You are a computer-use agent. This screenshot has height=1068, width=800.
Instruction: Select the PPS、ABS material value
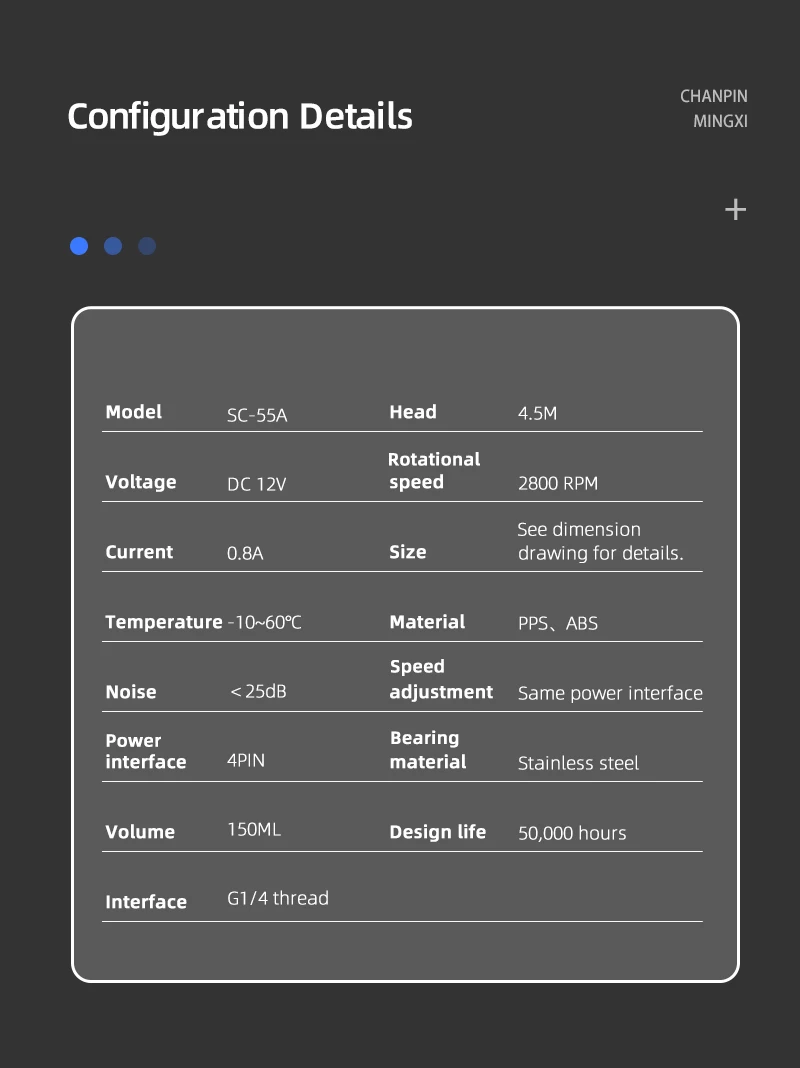click(558, 623)
